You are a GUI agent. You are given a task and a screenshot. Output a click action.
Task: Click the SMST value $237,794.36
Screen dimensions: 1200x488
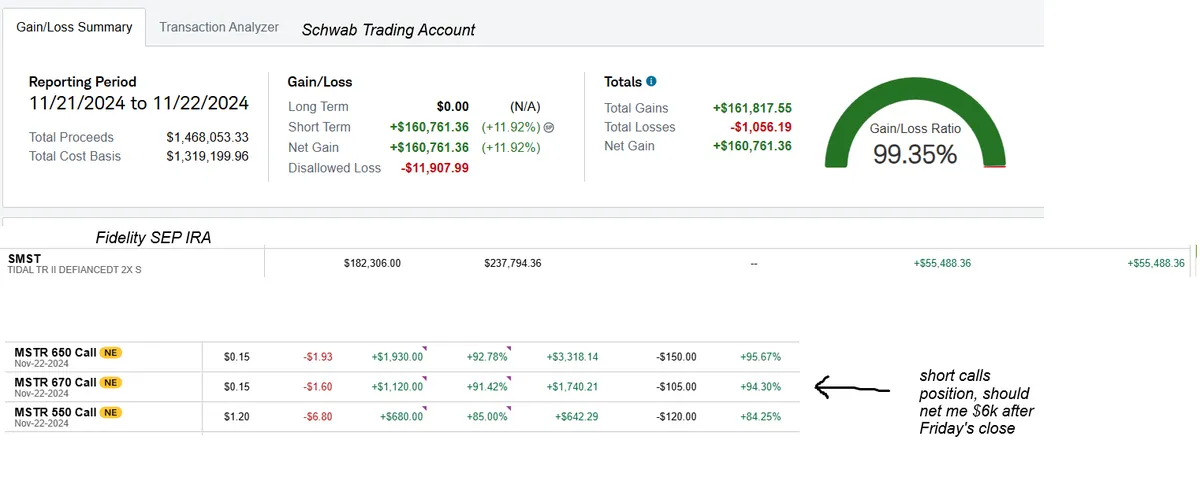(512, 263)
